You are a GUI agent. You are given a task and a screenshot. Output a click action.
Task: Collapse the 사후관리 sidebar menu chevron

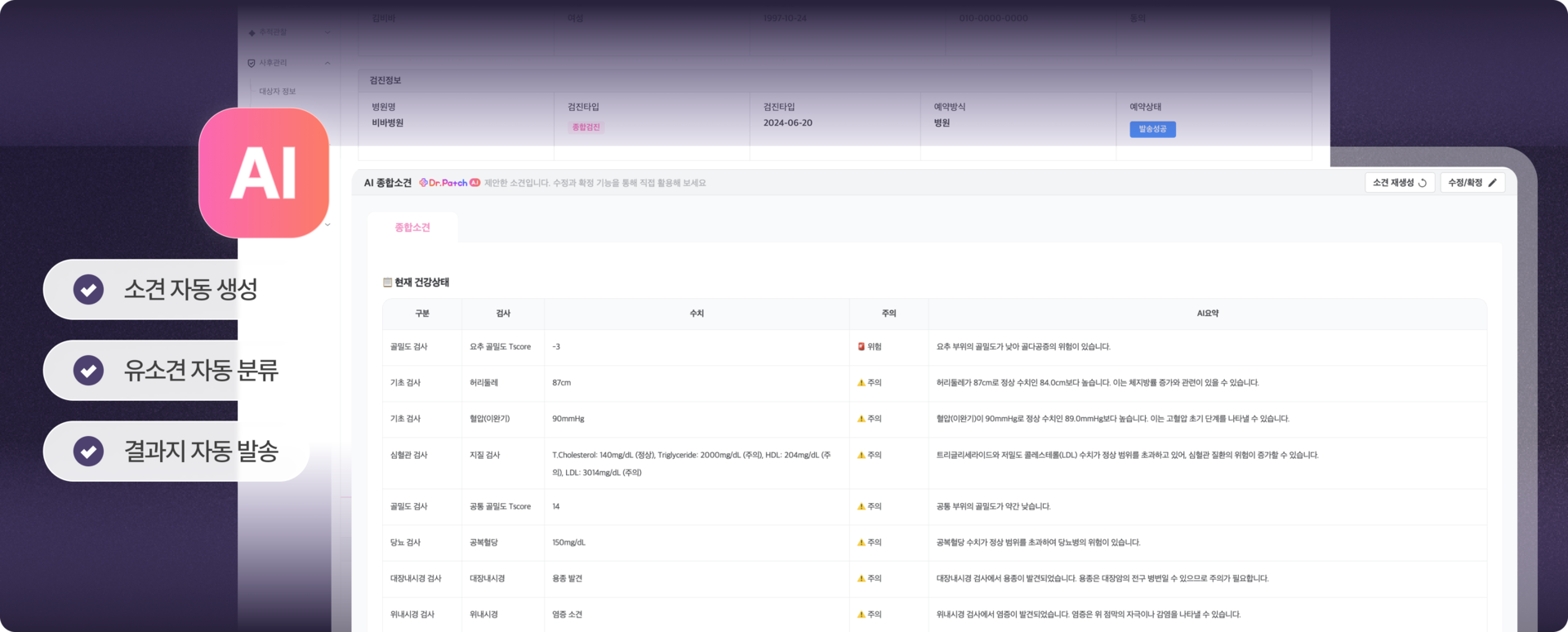point(327,63)
